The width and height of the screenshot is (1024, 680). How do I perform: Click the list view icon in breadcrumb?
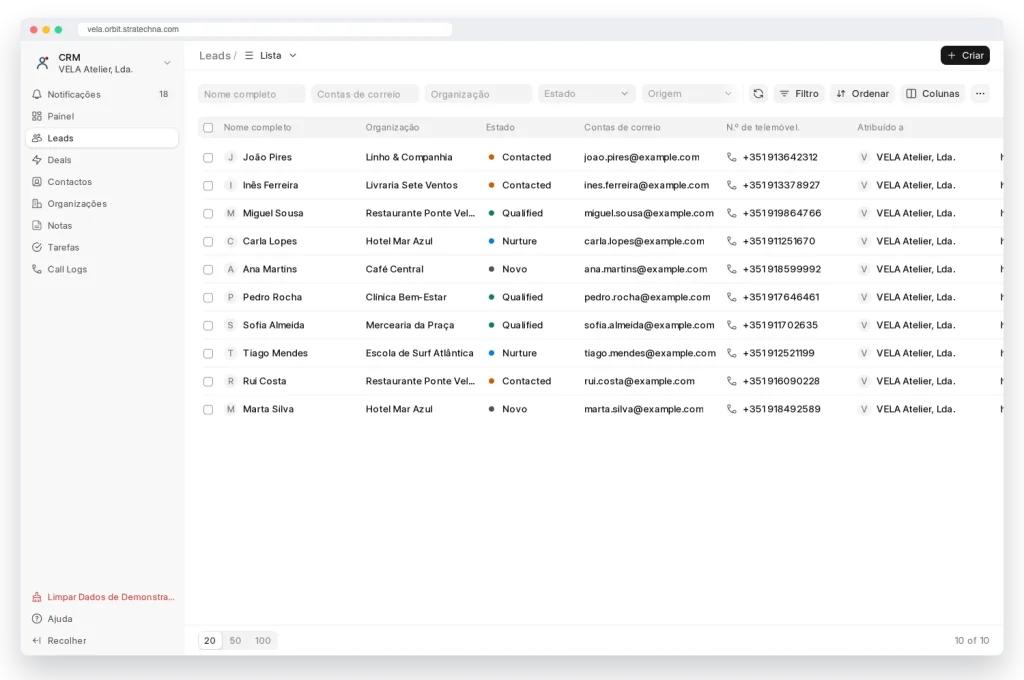point(249,56)
